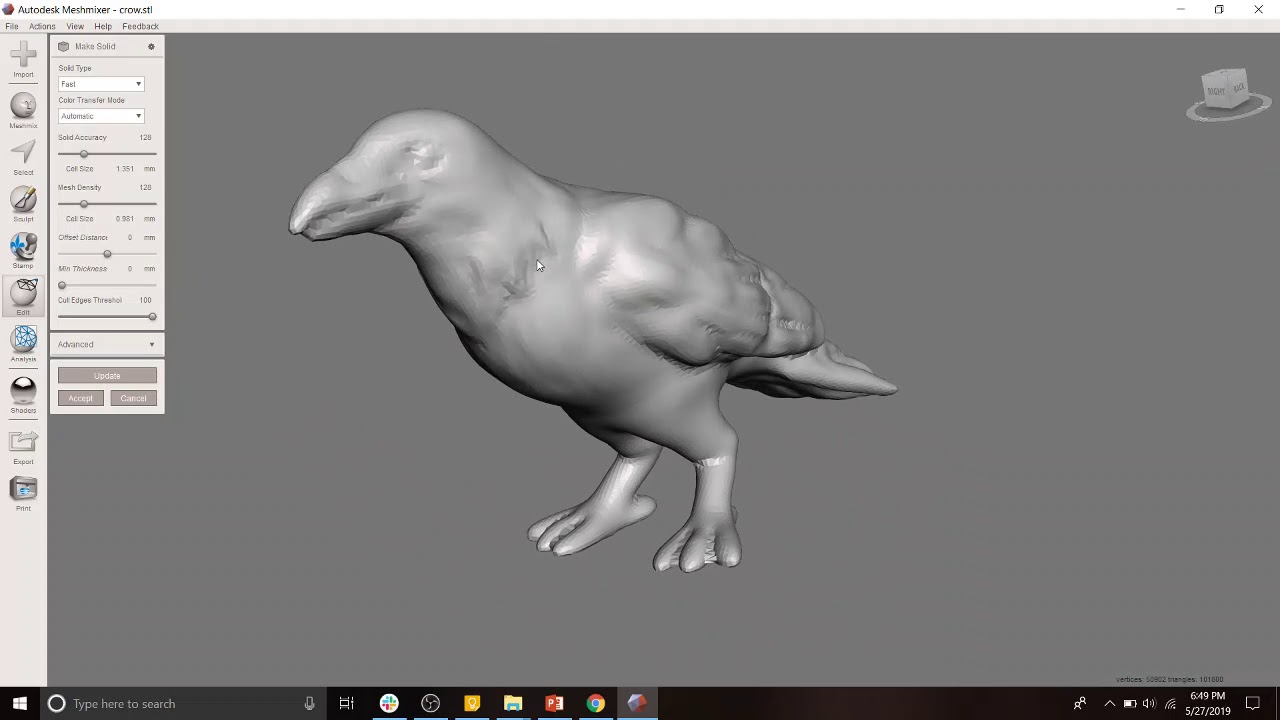Click the Solid Accuracy slider handle

click(84, 154)
